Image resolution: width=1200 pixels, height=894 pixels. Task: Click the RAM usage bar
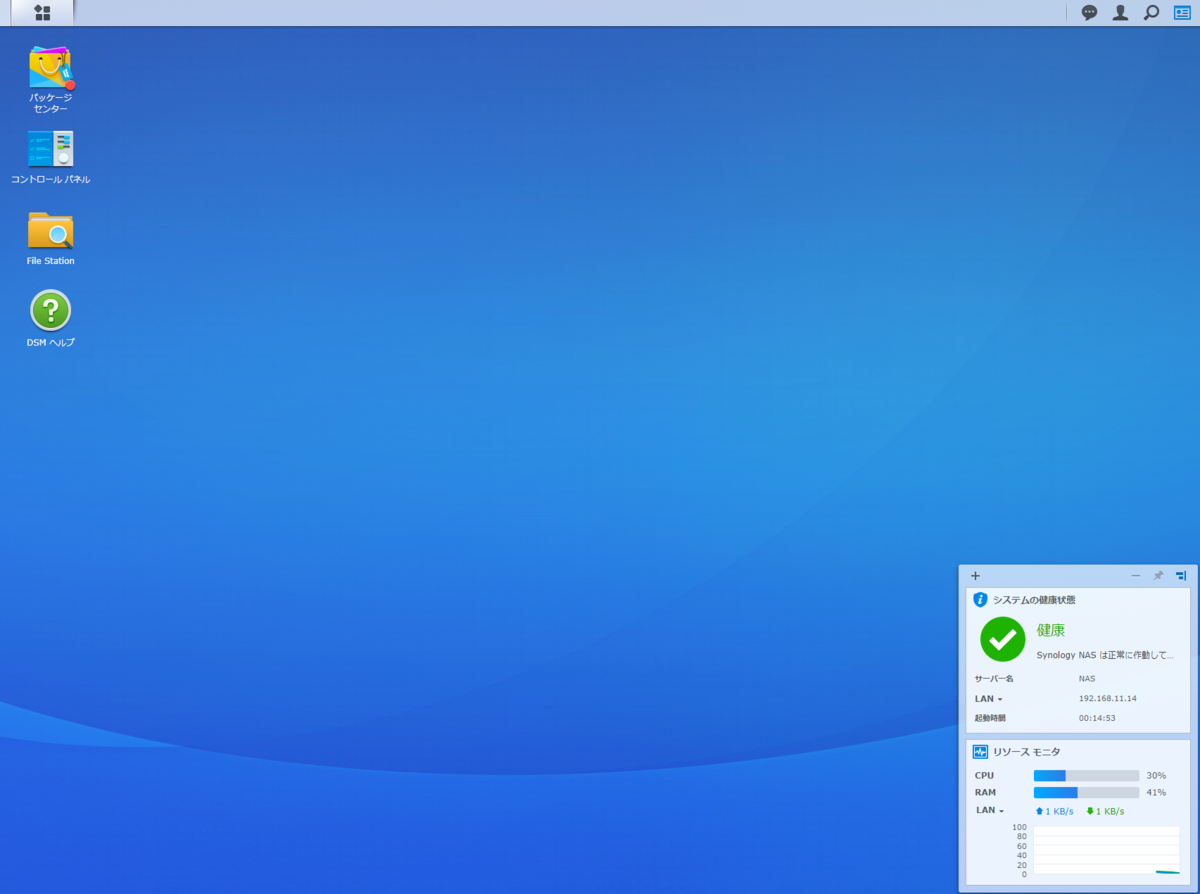[1086, 793]
